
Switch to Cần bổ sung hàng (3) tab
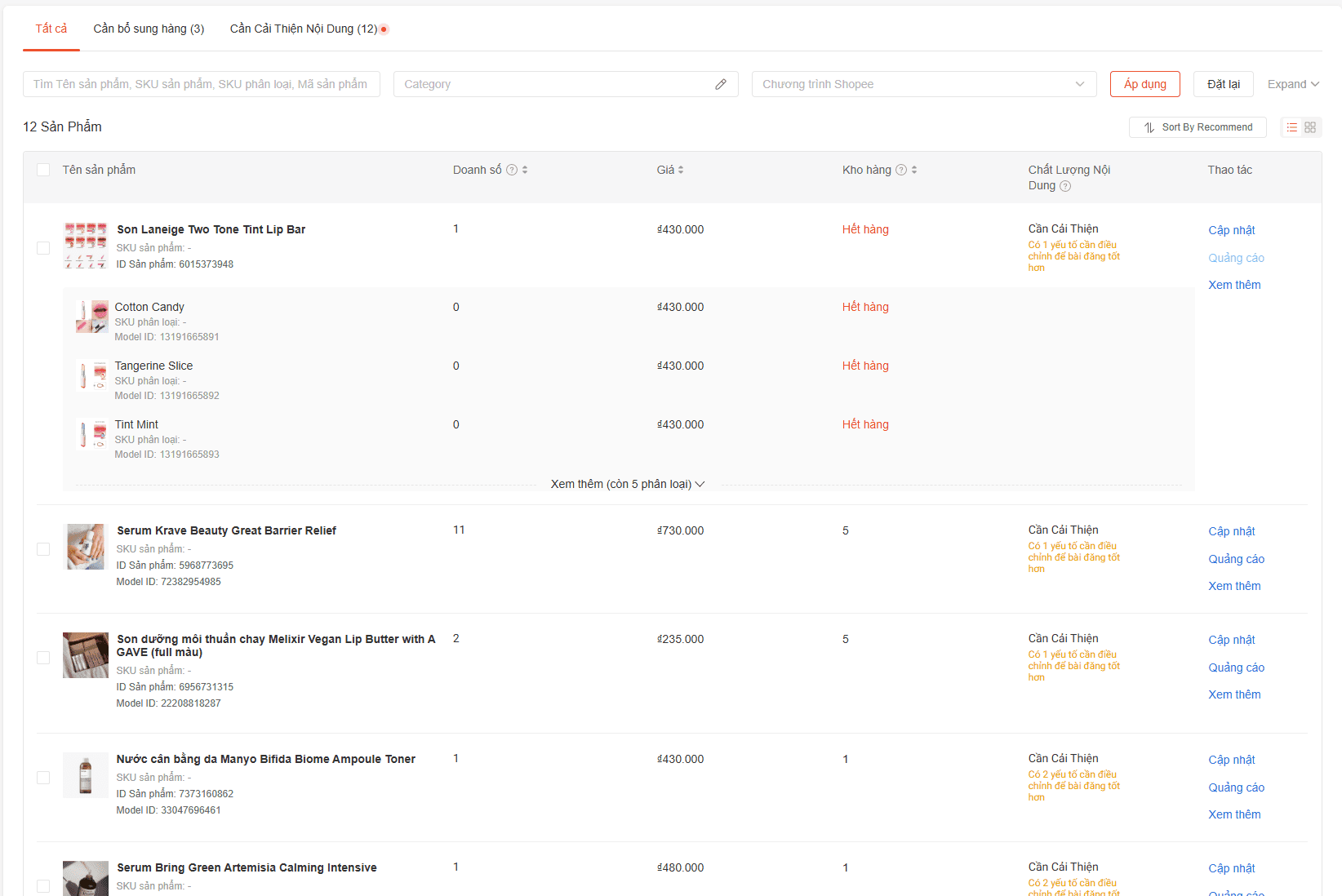(x=149, y=29)
